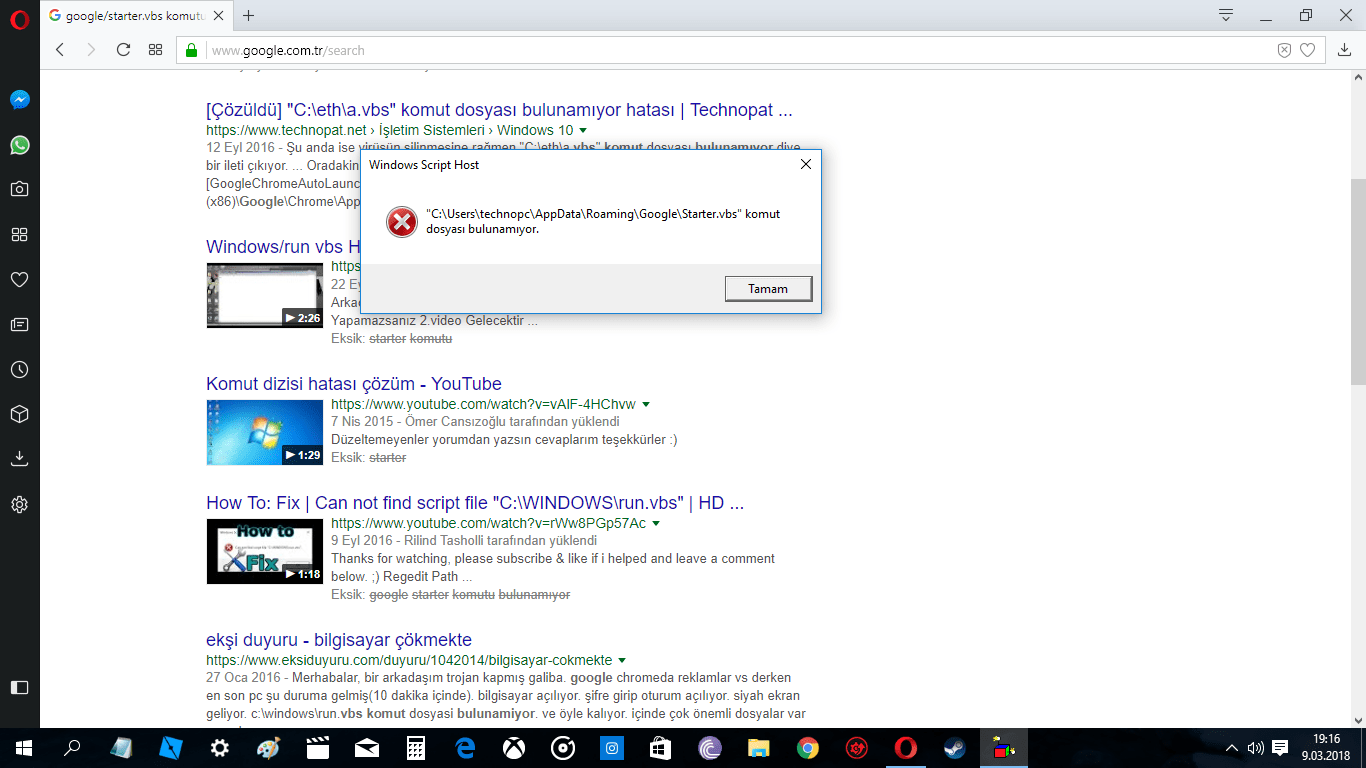This screenshot has height=768, width=1366.
Task: Open Messenger in the Opera sidebar
Action: point(19,100)
